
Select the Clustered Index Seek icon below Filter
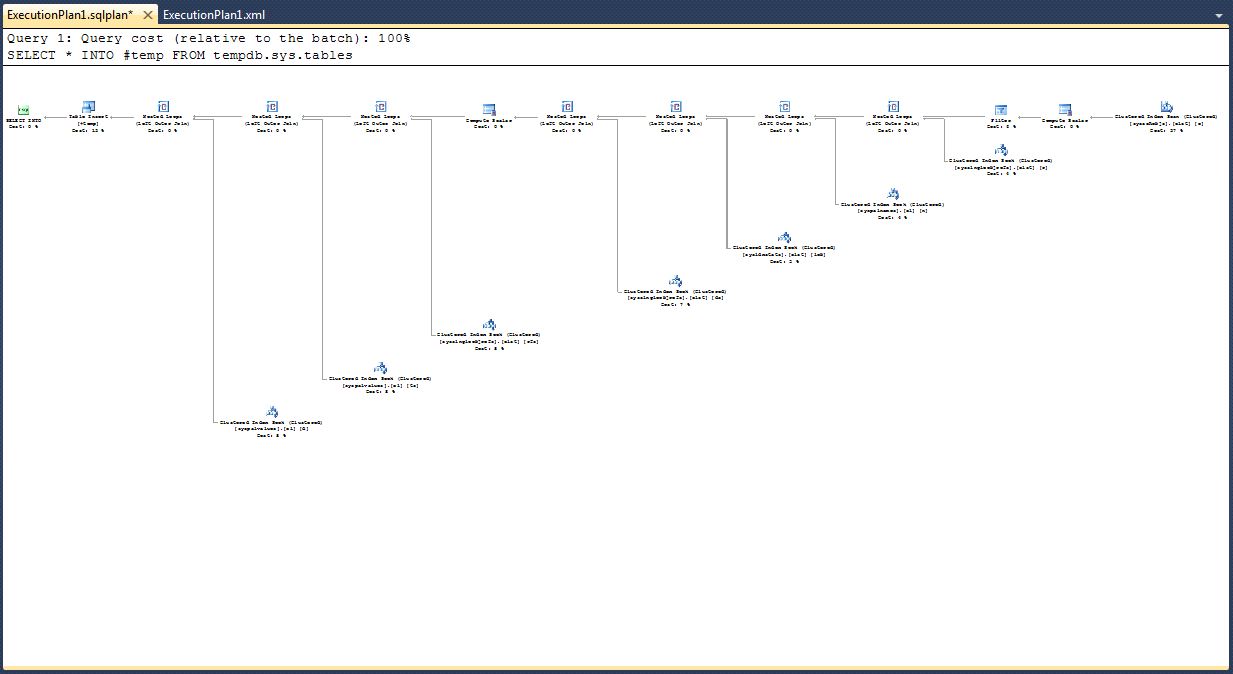[x=1001, y=150]
